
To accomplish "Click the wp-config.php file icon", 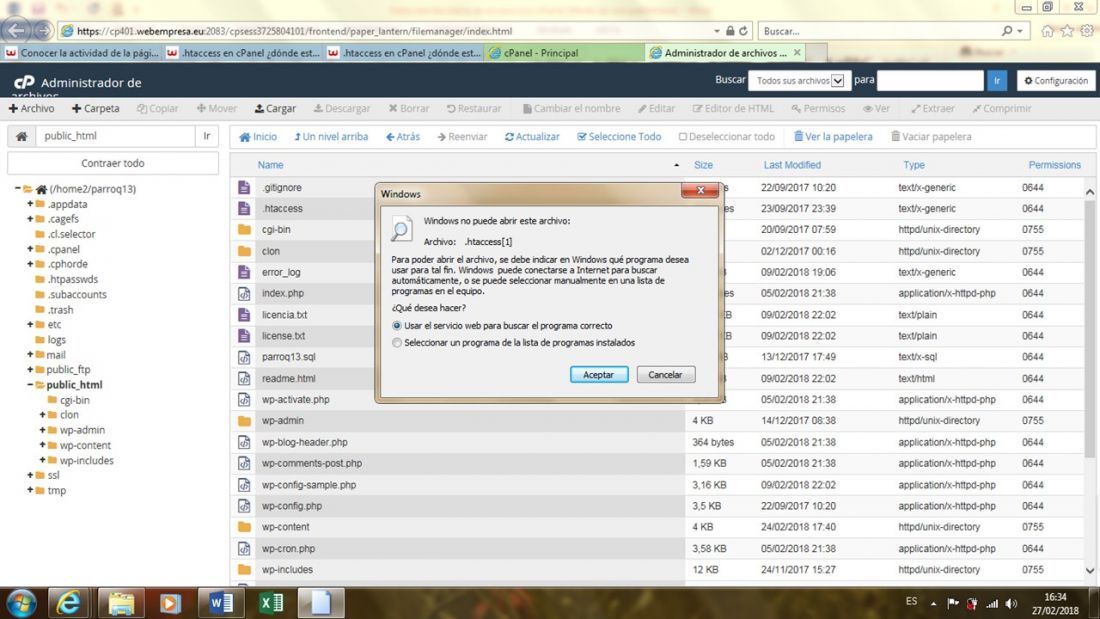I will pyautogui.click(x=244, y=506).
